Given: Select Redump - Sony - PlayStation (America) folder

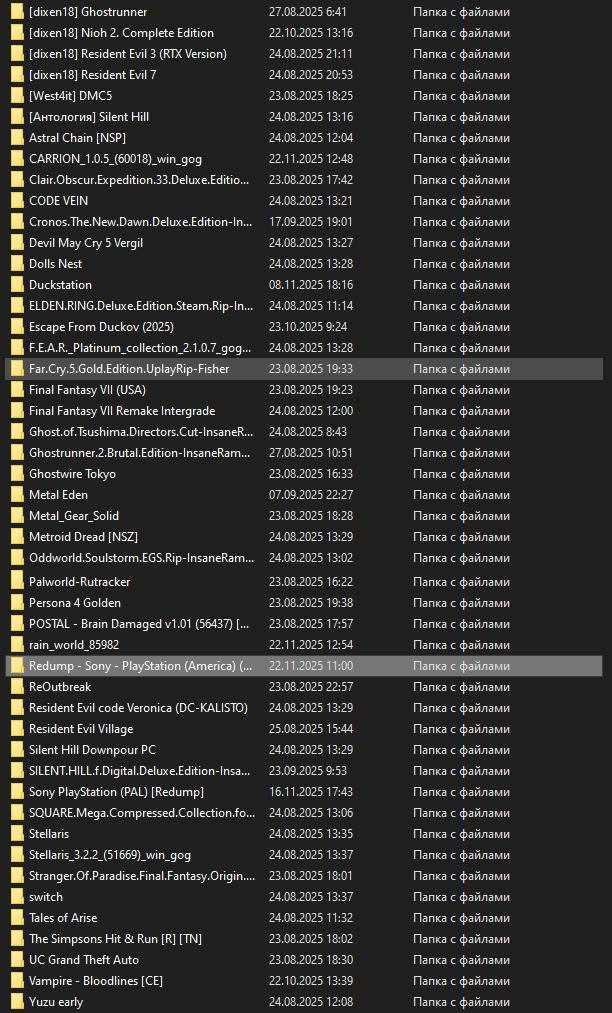Looking at the screenshot, I should coord(141,665).
